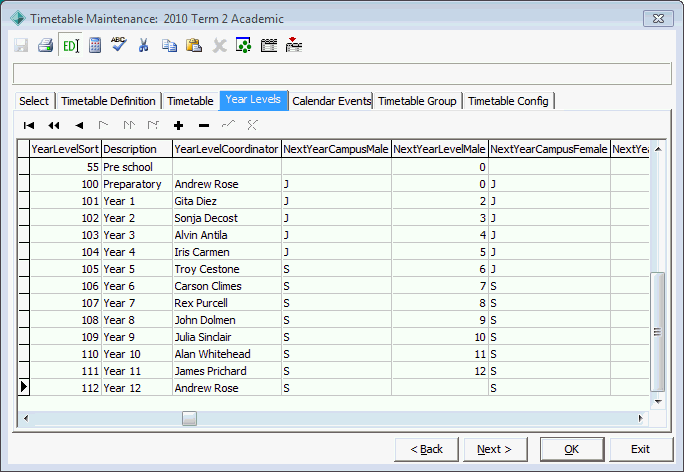Click the NextYearLevelMale column header
684x472 pixels.
click(x=440, y=149)
